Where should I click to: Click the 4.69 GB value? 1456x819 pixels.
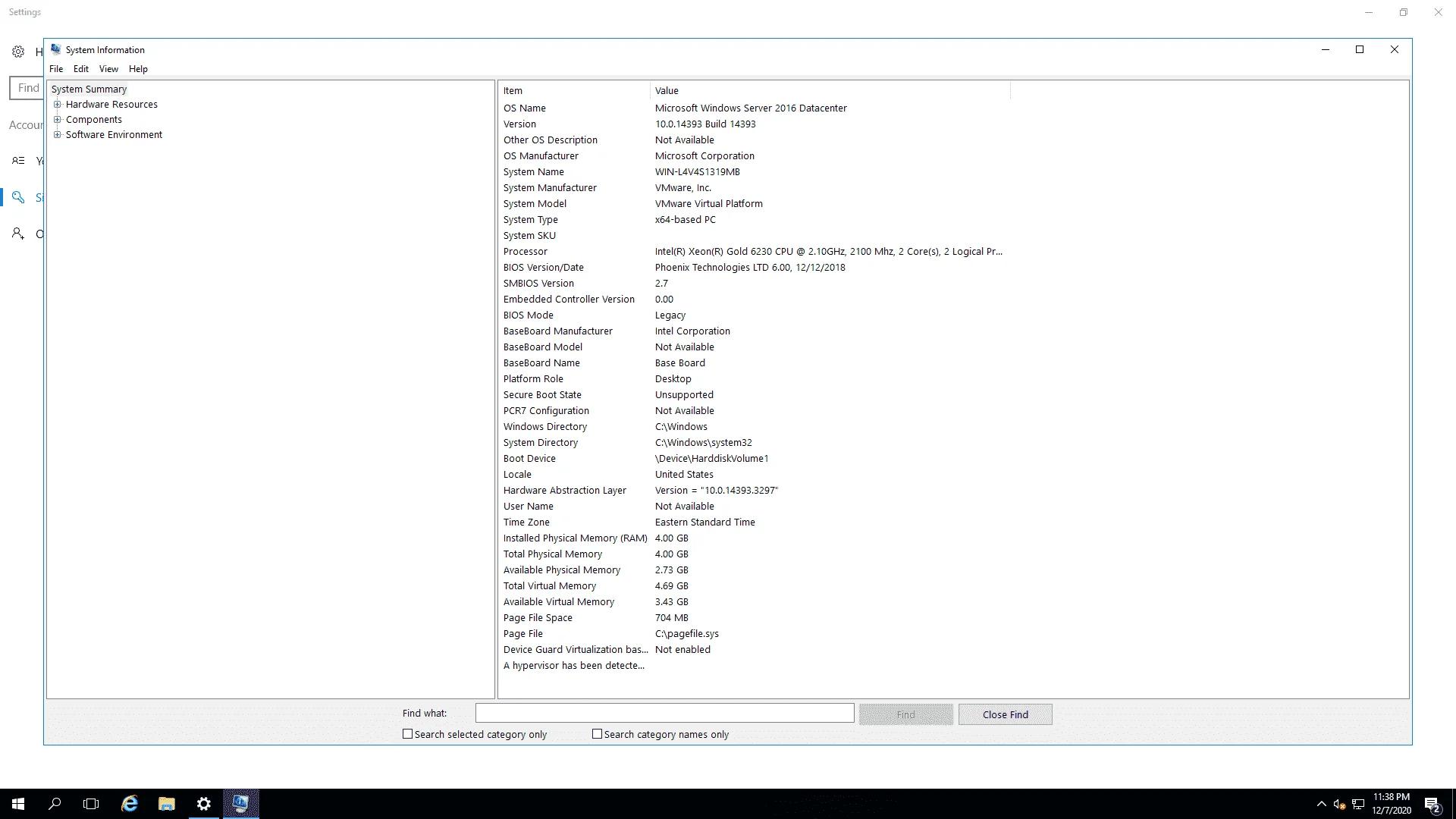point(672,586)
